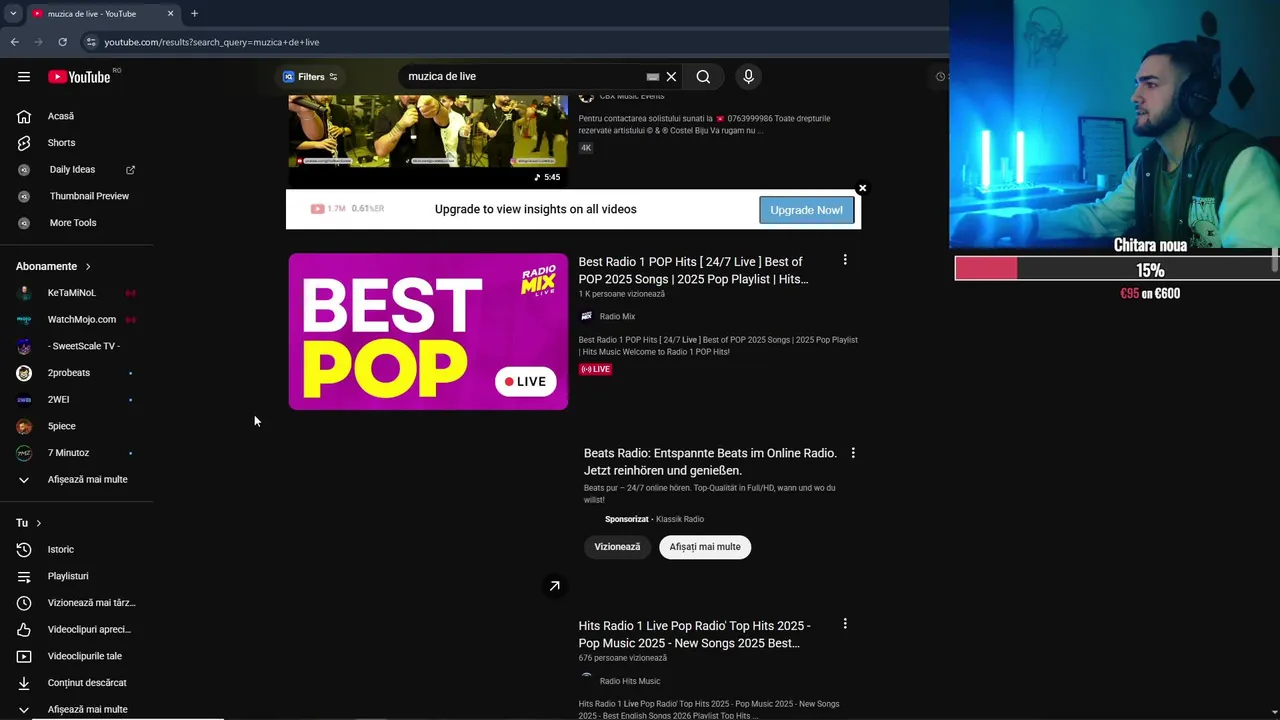Open a new browser tab
This screenshot has width=1280, height=720.
pyautogui.click(x=194, y=14)
